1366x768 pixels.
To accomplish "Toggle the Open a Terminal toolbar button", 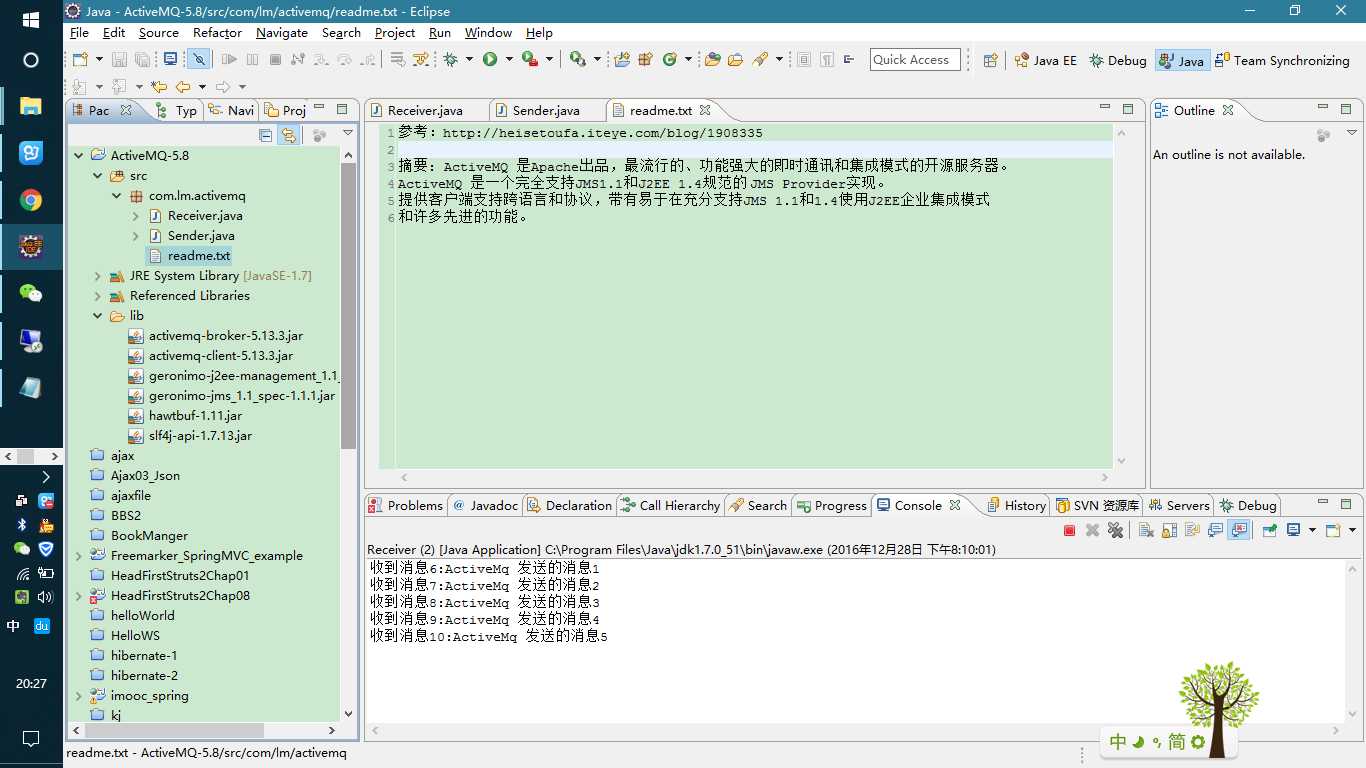I will point(170,60).
